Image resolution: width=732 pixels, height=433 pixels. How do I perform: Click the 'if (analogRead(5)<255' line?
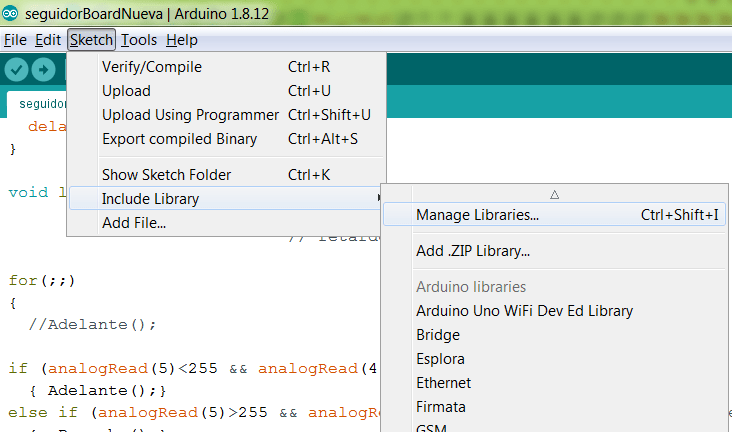[192, 369]
